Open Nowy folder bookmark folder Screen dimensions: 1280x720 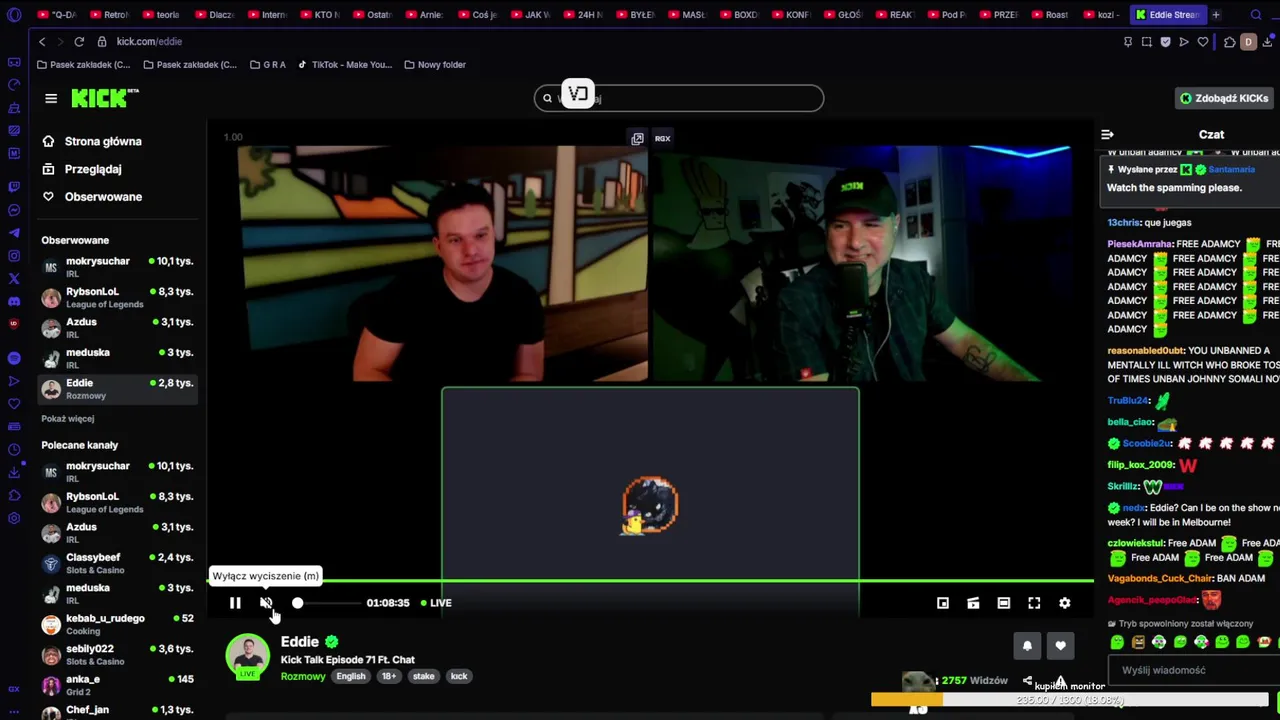435,65
